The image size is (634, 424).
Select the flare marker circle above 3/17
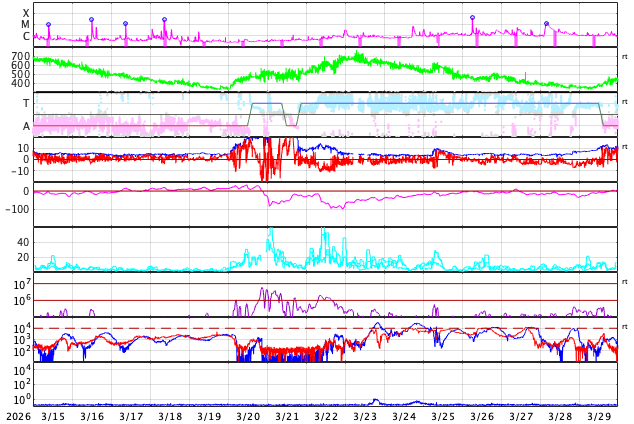click(125, 23)
